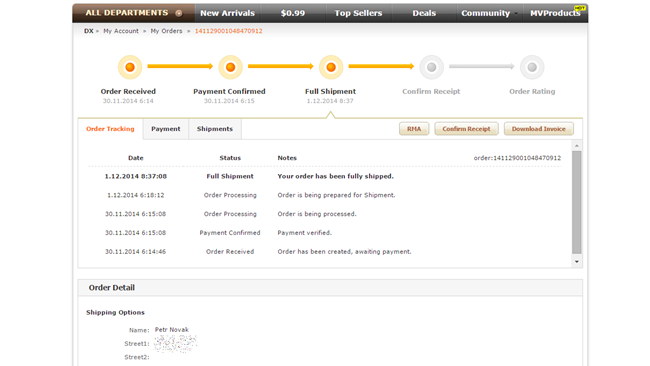Click scrollbar down arrow in tracking panel

(577, 262)
